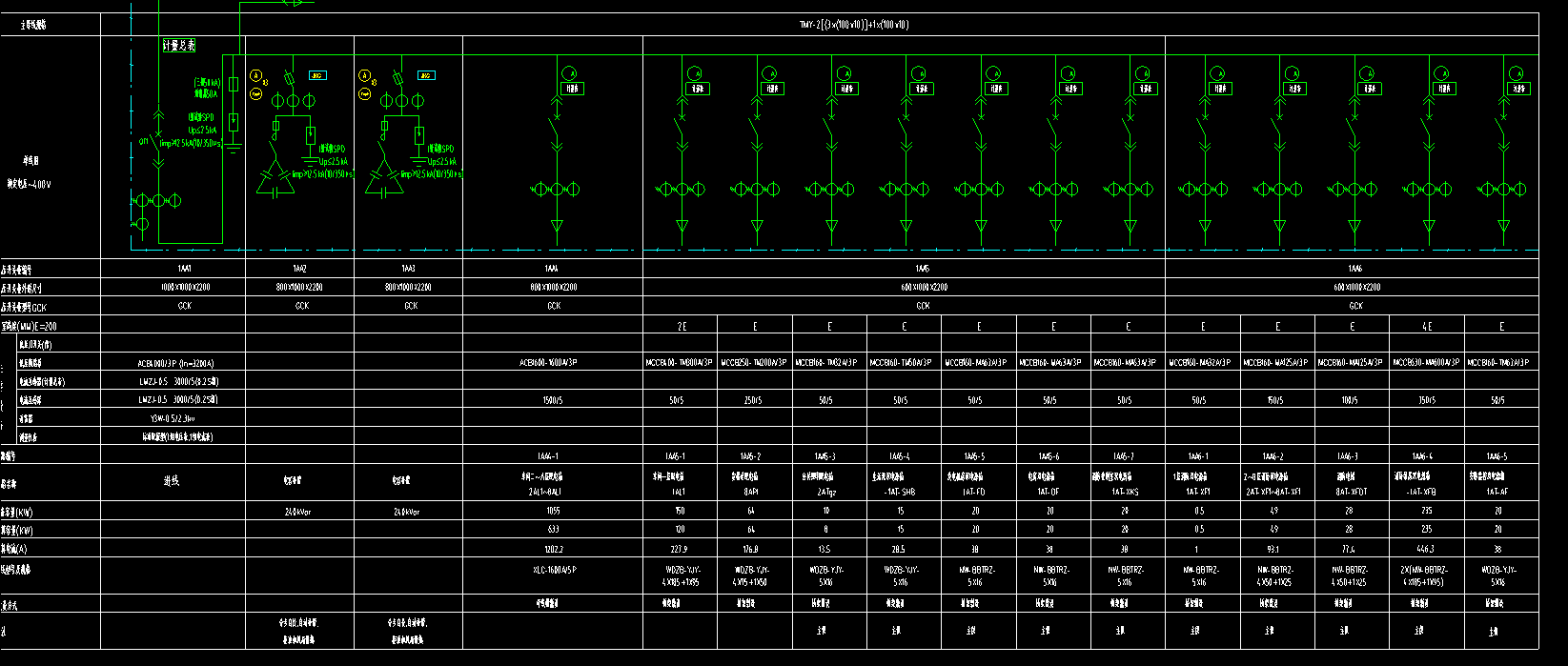Select the cyan label box in panel 1AA2
Viewport: 1568px width, 666px height.
(317, 75)
